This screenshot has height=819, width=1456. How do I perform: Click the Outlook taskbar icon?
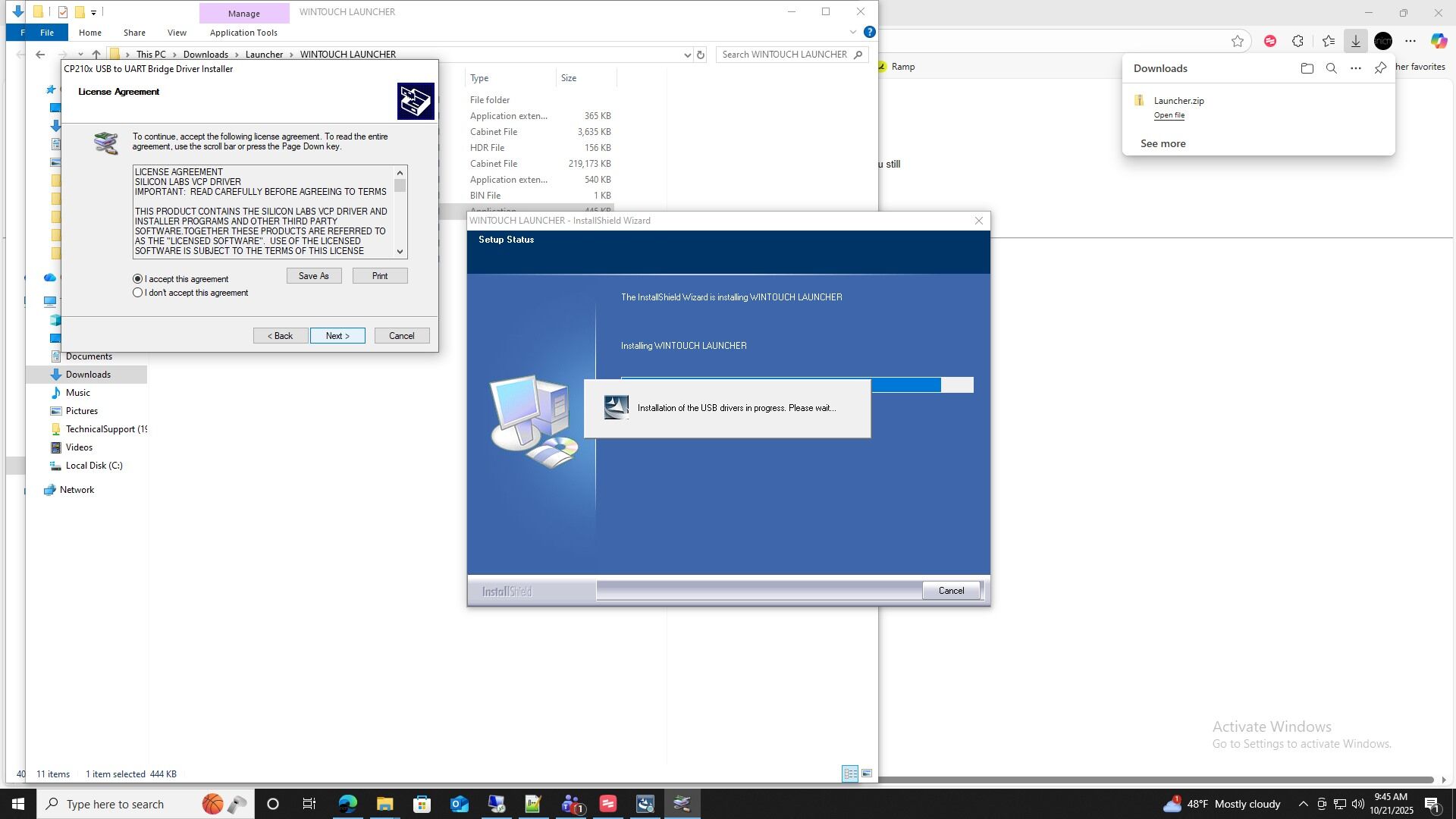click(x=460, y=804)
